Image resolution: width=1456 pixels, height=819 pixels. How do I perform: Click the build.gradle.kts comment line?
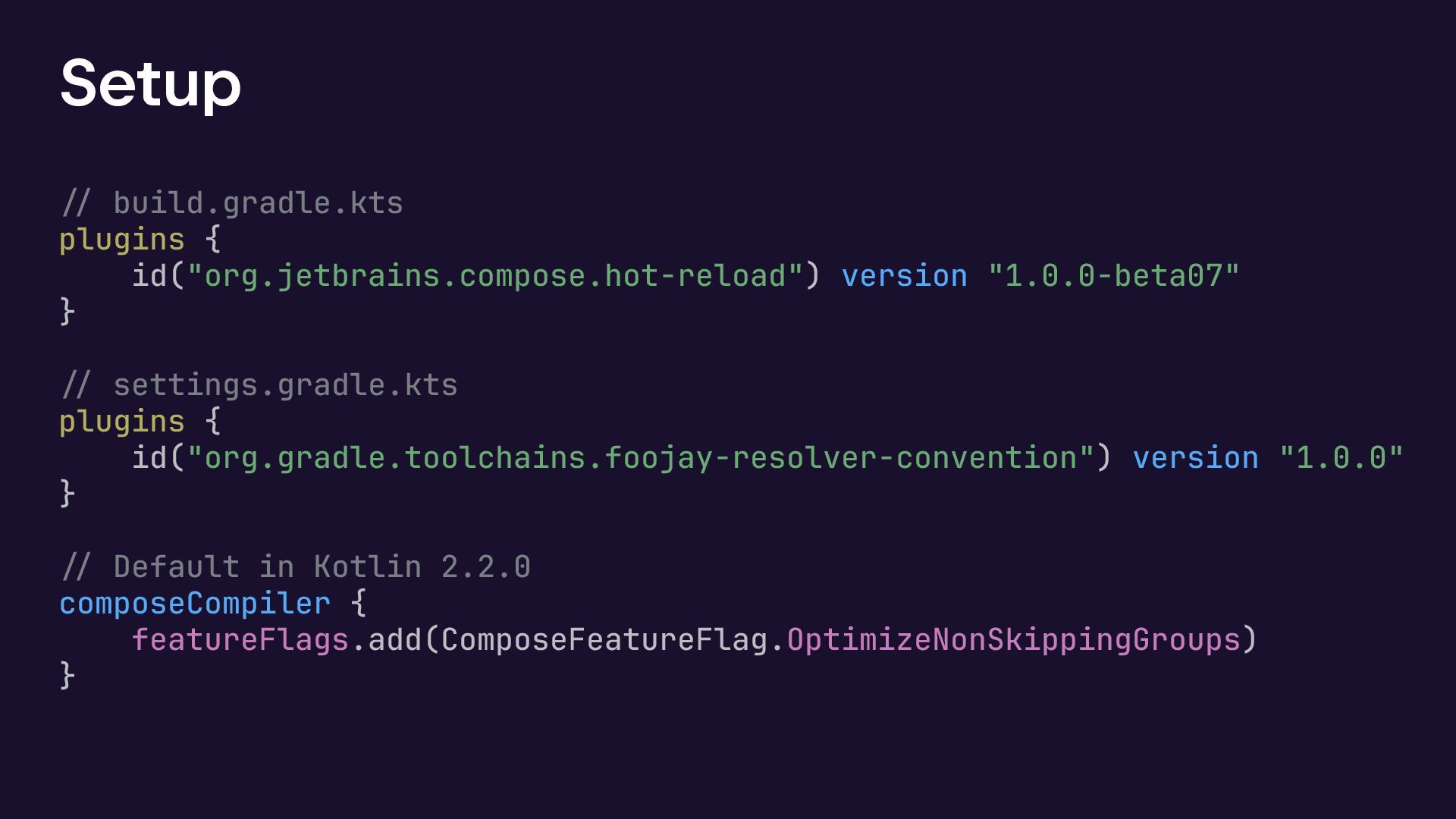click(x=231, y=203)
